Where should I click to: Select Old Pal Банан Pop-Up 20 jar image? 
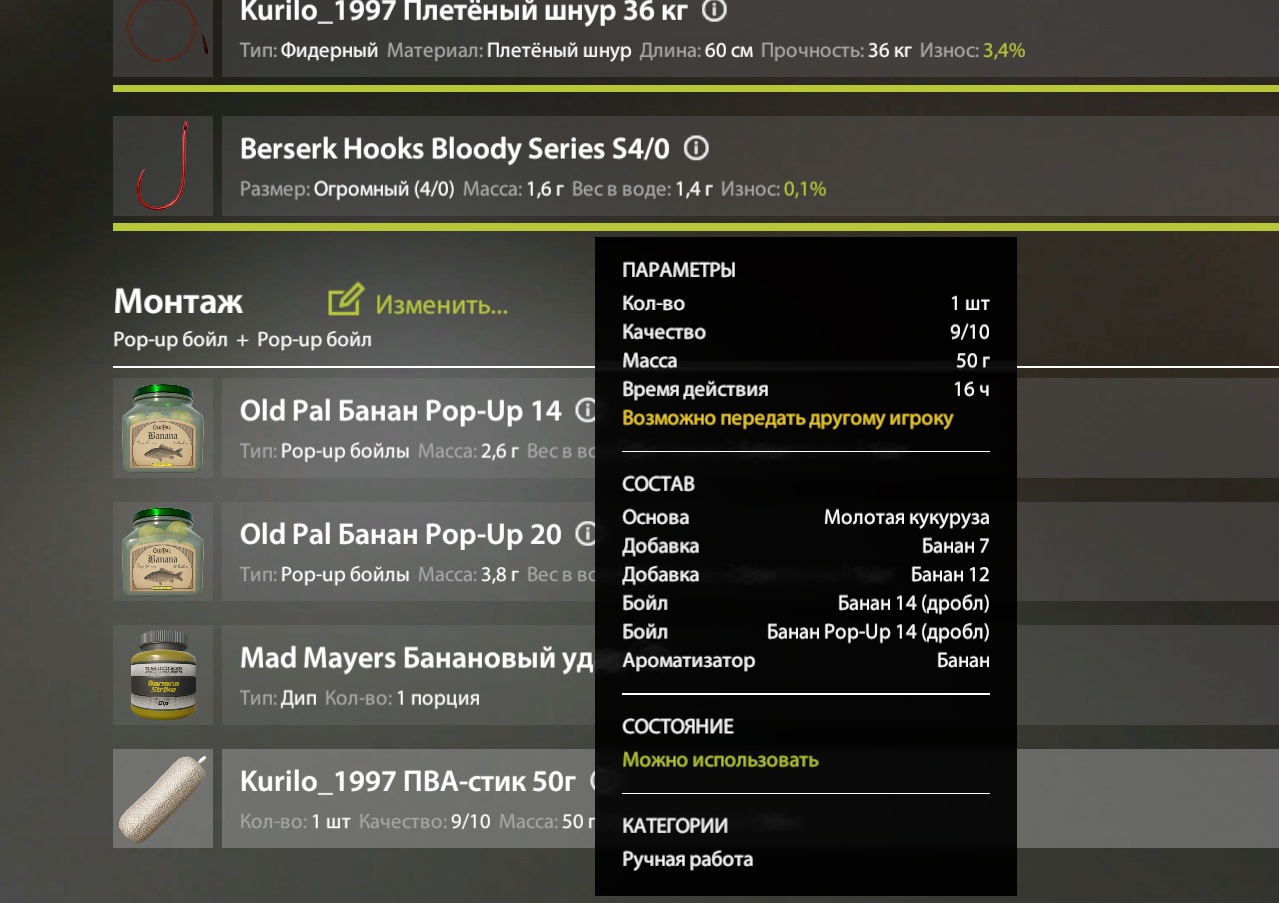click(163, 552)
